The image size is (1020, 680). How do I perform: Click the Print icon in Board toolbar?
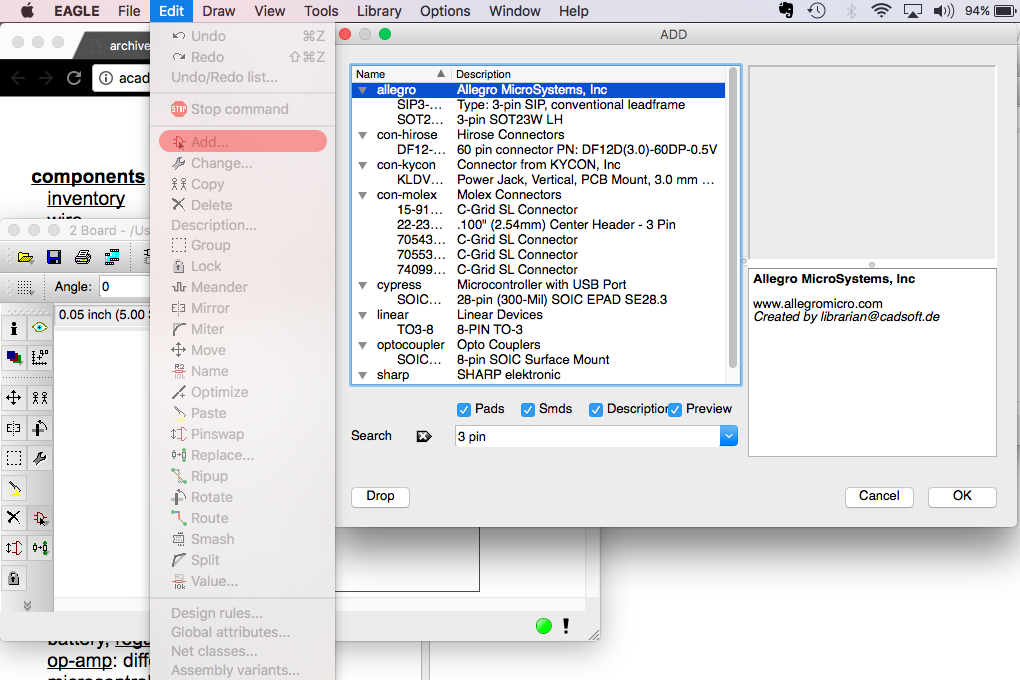click(x=83, y=257)
